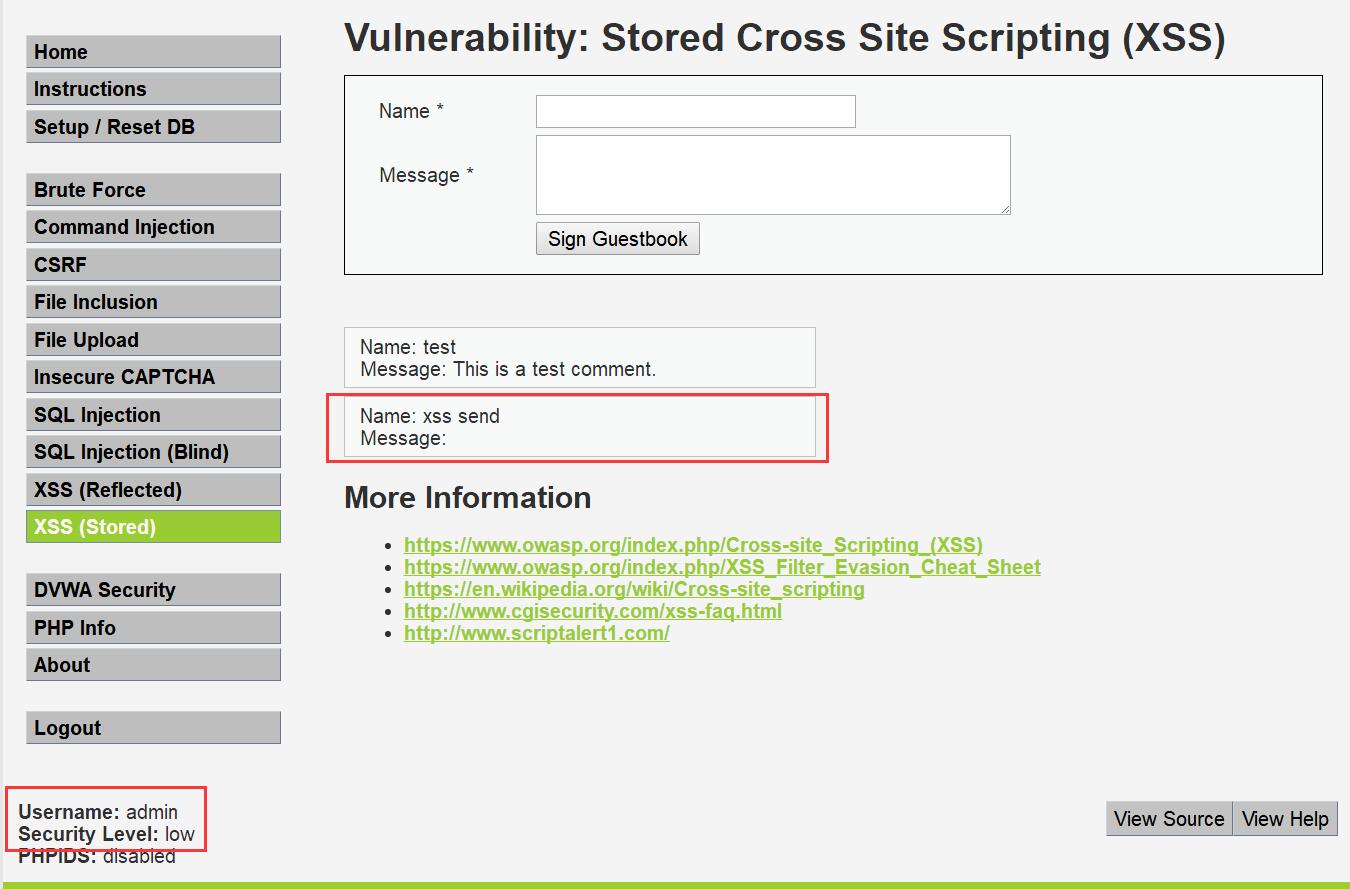This screenshot has height=889, width=1350.
Task: Open DVWA Security settings
Action: [153, 590]
